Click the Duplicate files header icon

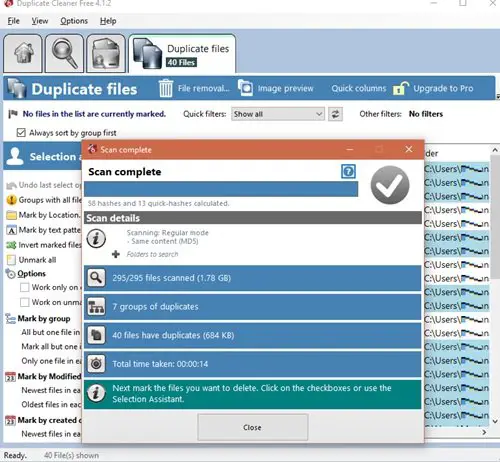point(16,88)
